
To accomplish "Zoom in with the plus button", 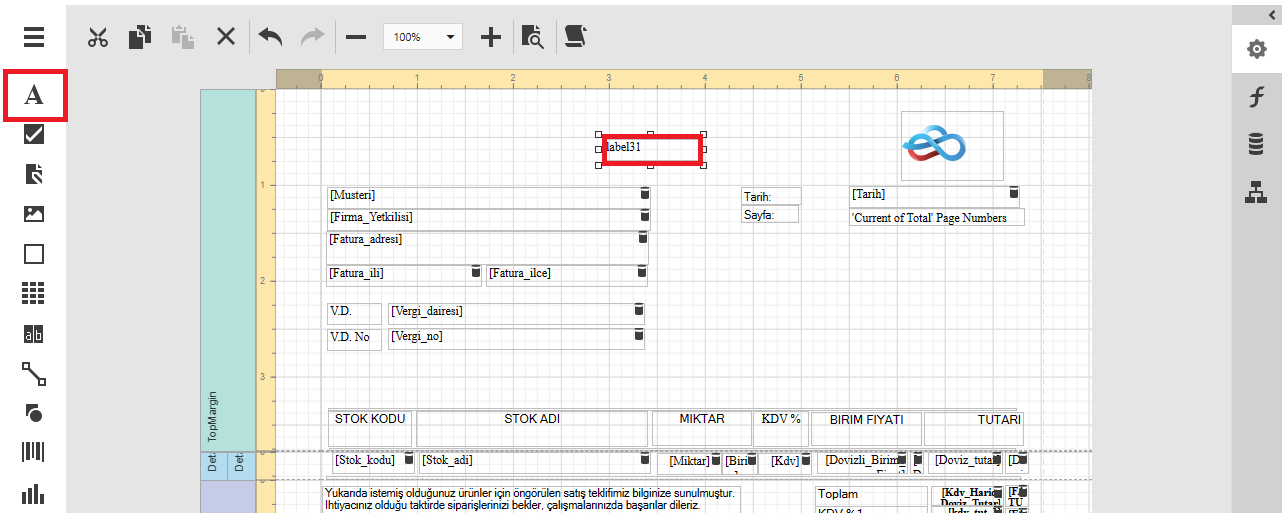I will [x=490, y=37].
